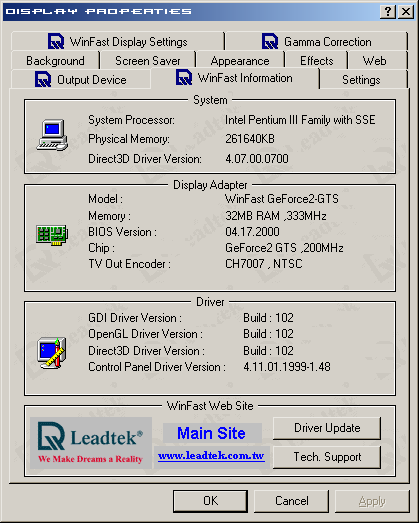Click the Gamma Correction tab icon
419x523 pixels.
[270, 41]
